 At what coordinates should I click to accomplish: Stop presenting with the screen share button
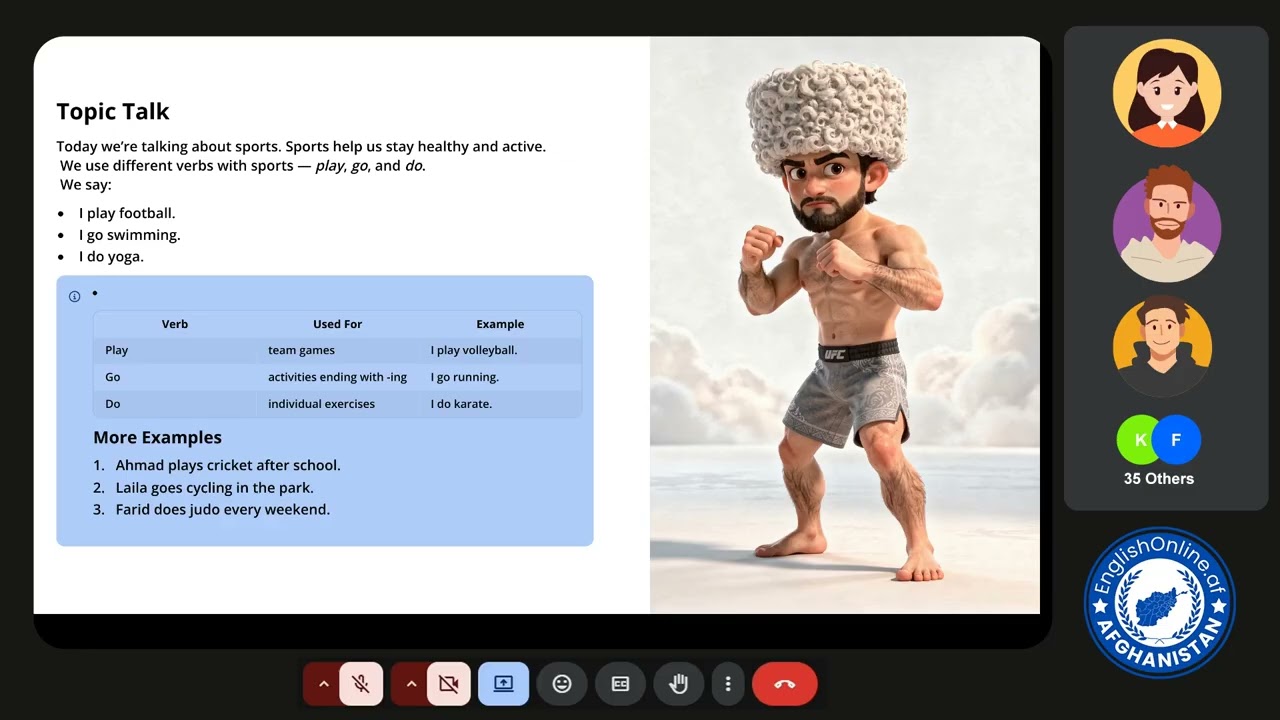click(x=503, y=684)
